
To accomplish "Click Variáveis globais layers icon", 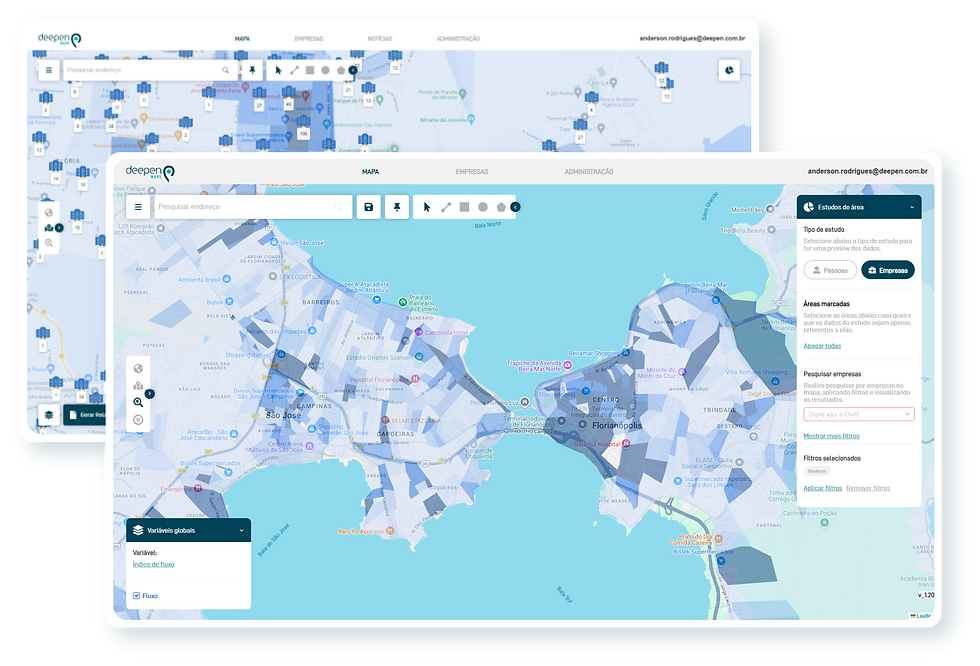I will click(138, 530).
